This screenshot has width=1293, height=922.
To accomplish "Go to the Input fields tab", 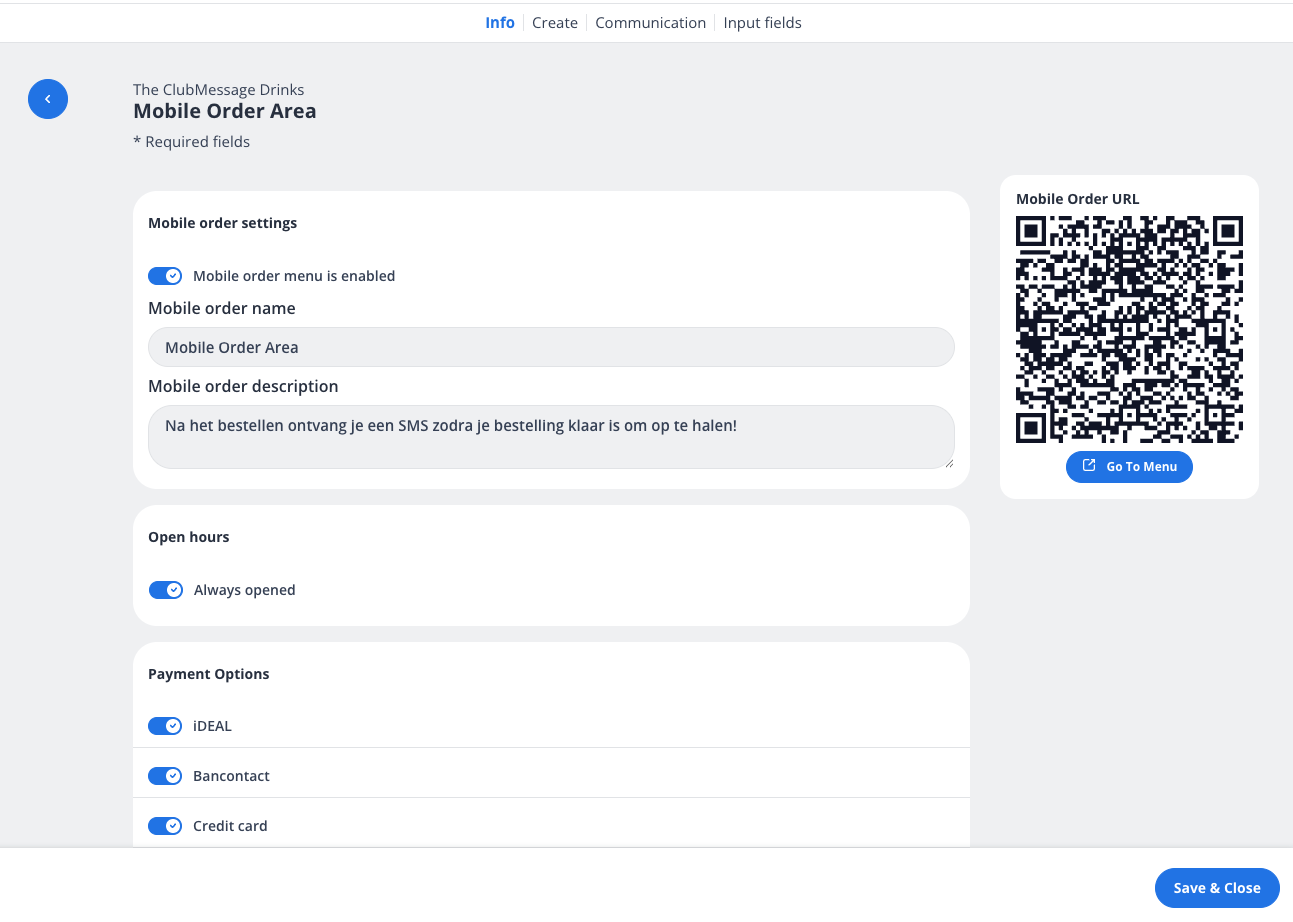I will coord(762,22).
